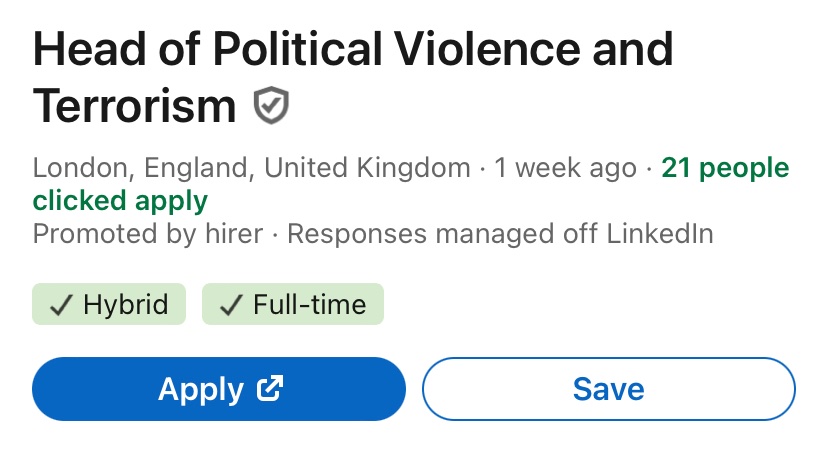Viewport: 828px width, 471px height.
Task: Toggle the Hybrid workplace type chip
Action: pos(109,304)
